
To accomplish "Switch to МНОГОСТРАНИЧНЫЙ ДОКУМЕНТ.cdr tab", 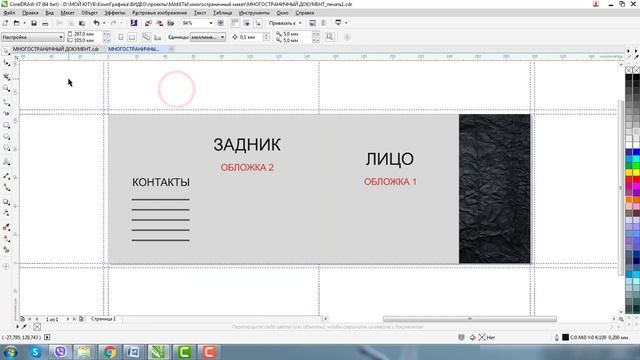I will tap(56, 49).
